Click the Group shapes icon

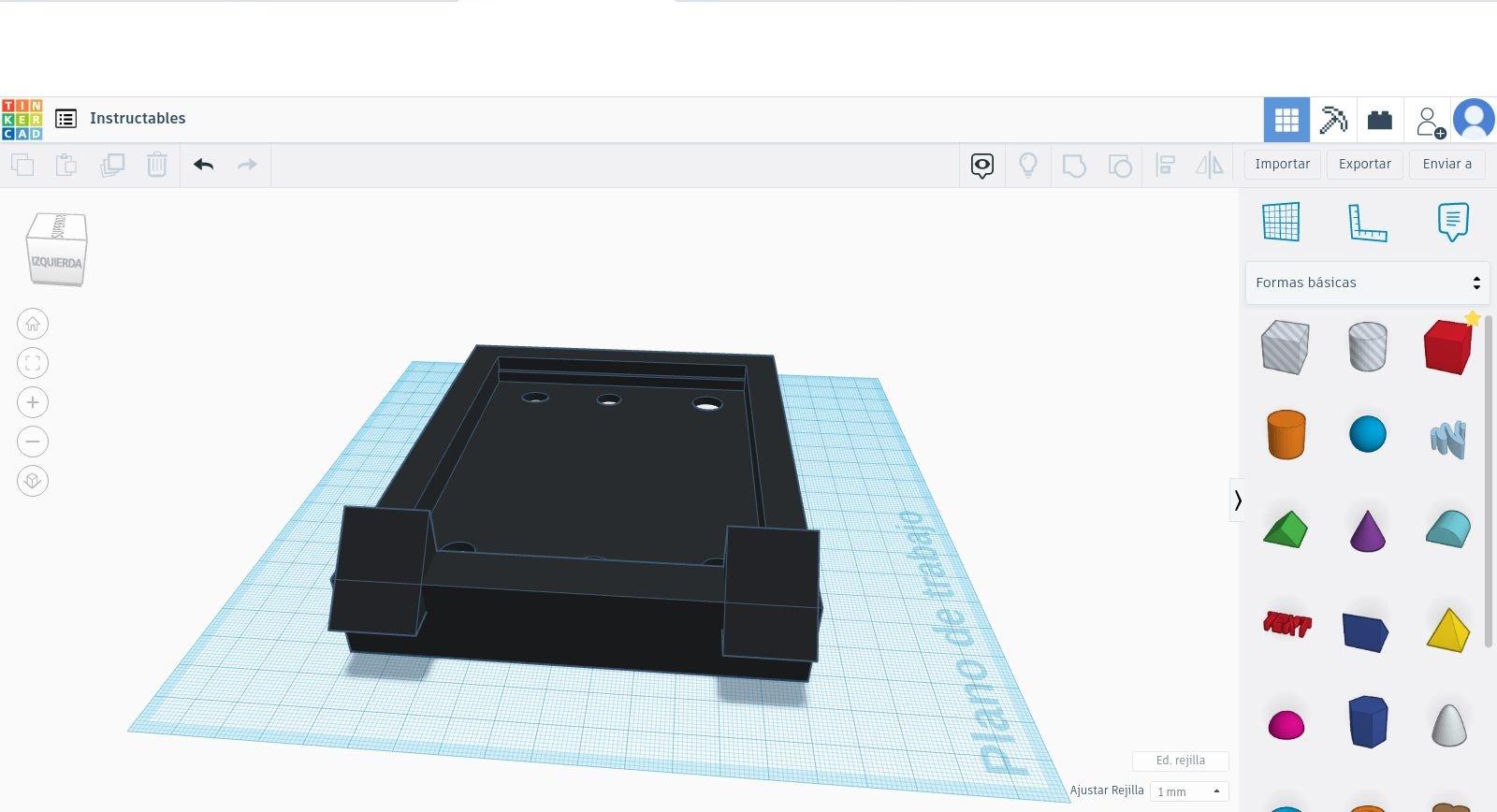point(1074,167)
